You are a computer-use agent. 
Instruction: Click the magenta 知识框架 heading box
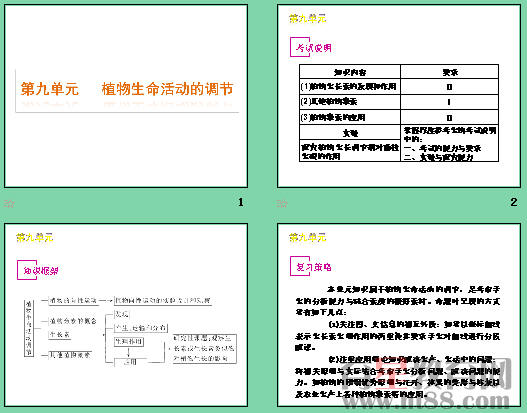coord(38,270)
